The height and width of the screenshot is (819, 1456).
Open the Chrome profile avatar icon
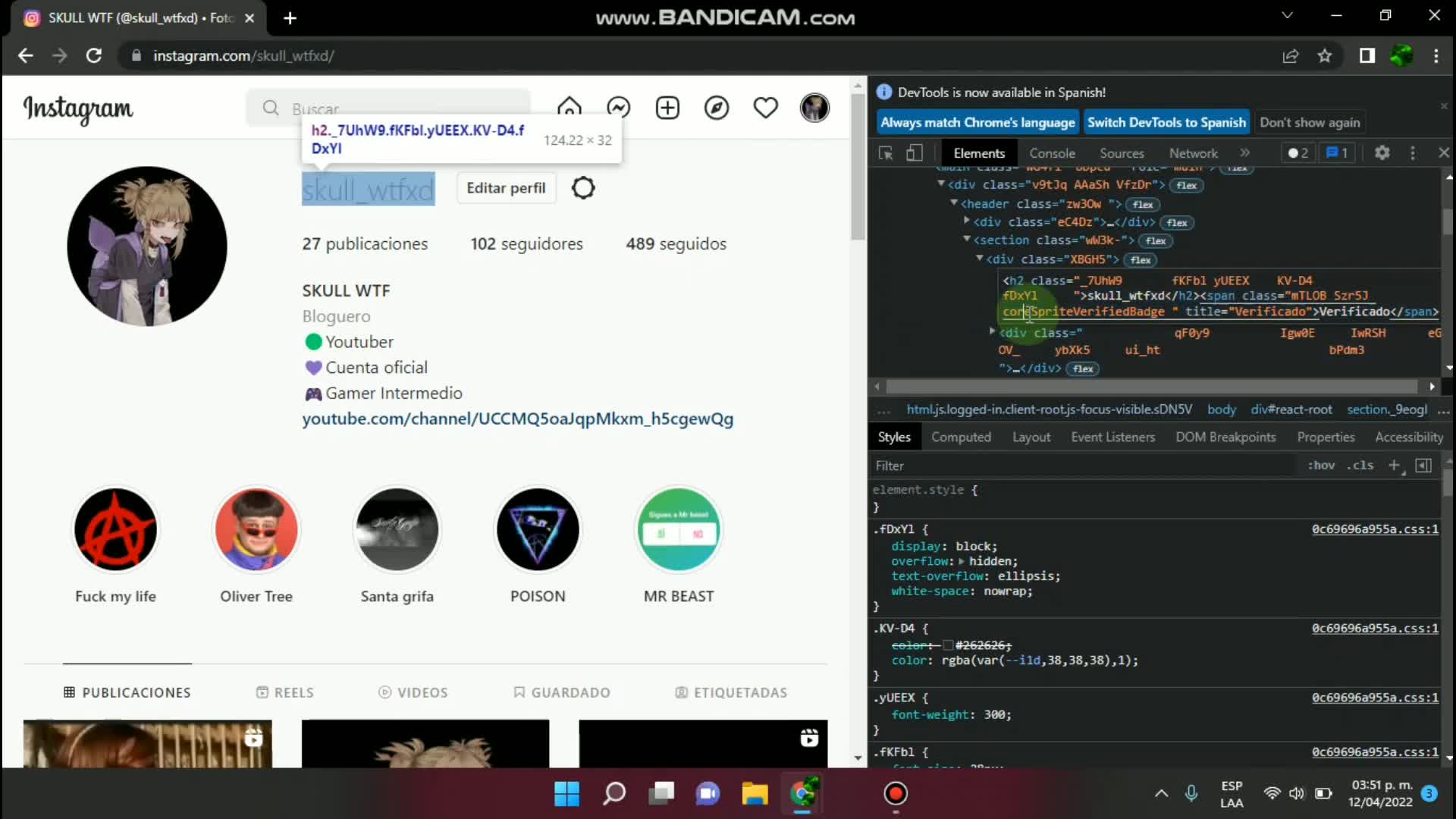coord(1401,55)
